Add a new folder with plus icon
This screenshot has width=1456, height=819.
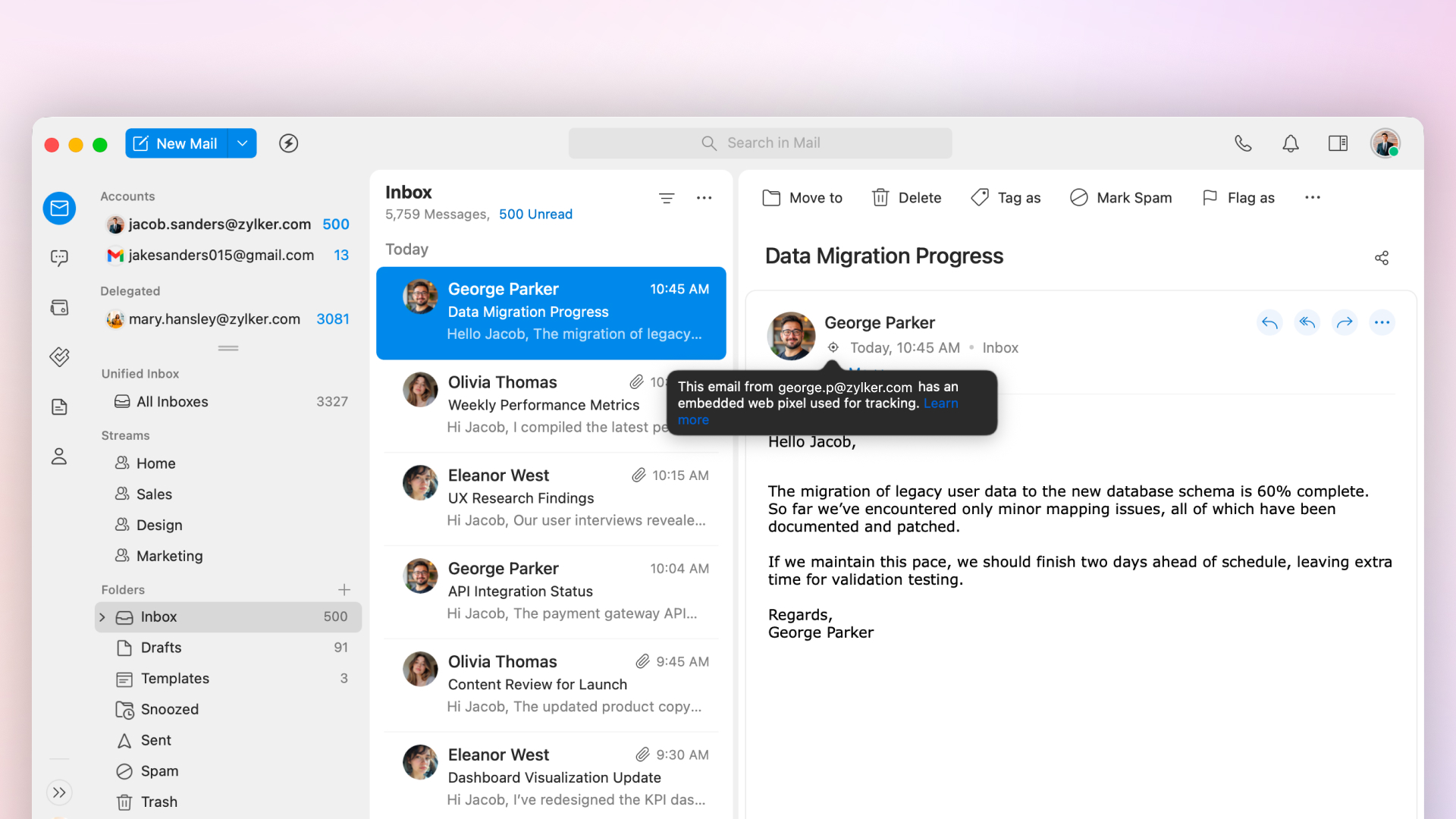[x=344, y=590]
